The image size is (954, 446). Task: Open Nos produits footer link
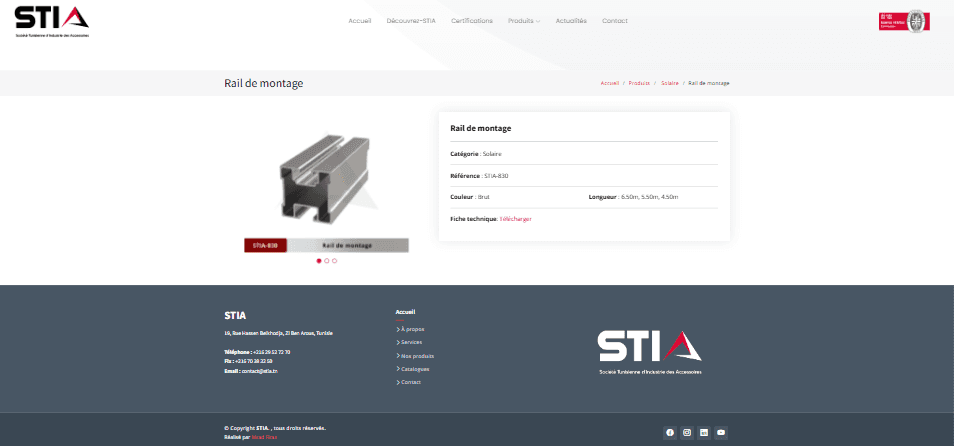pyautogui.click(x=416, y=356)
